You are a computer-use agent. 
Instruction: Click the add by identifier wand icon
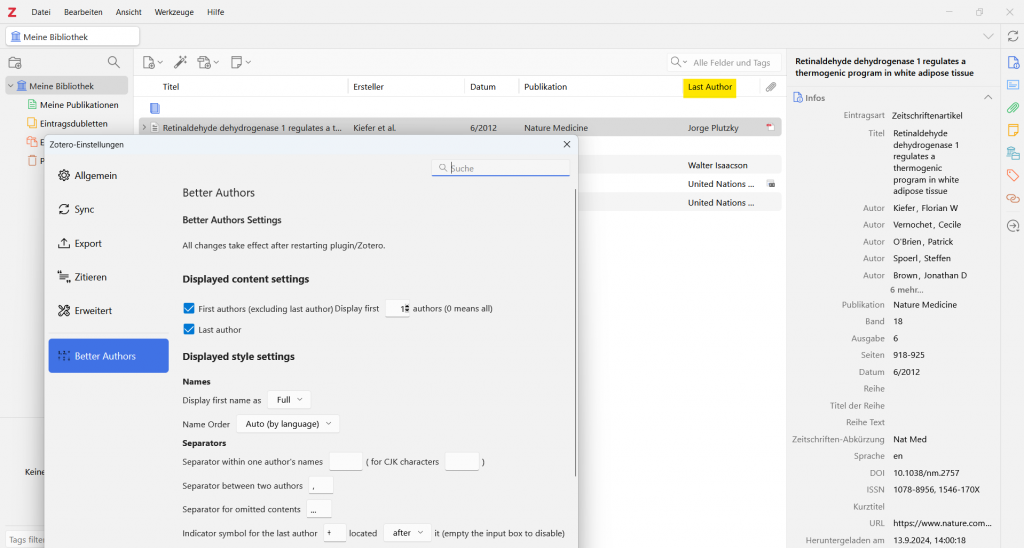181,62
